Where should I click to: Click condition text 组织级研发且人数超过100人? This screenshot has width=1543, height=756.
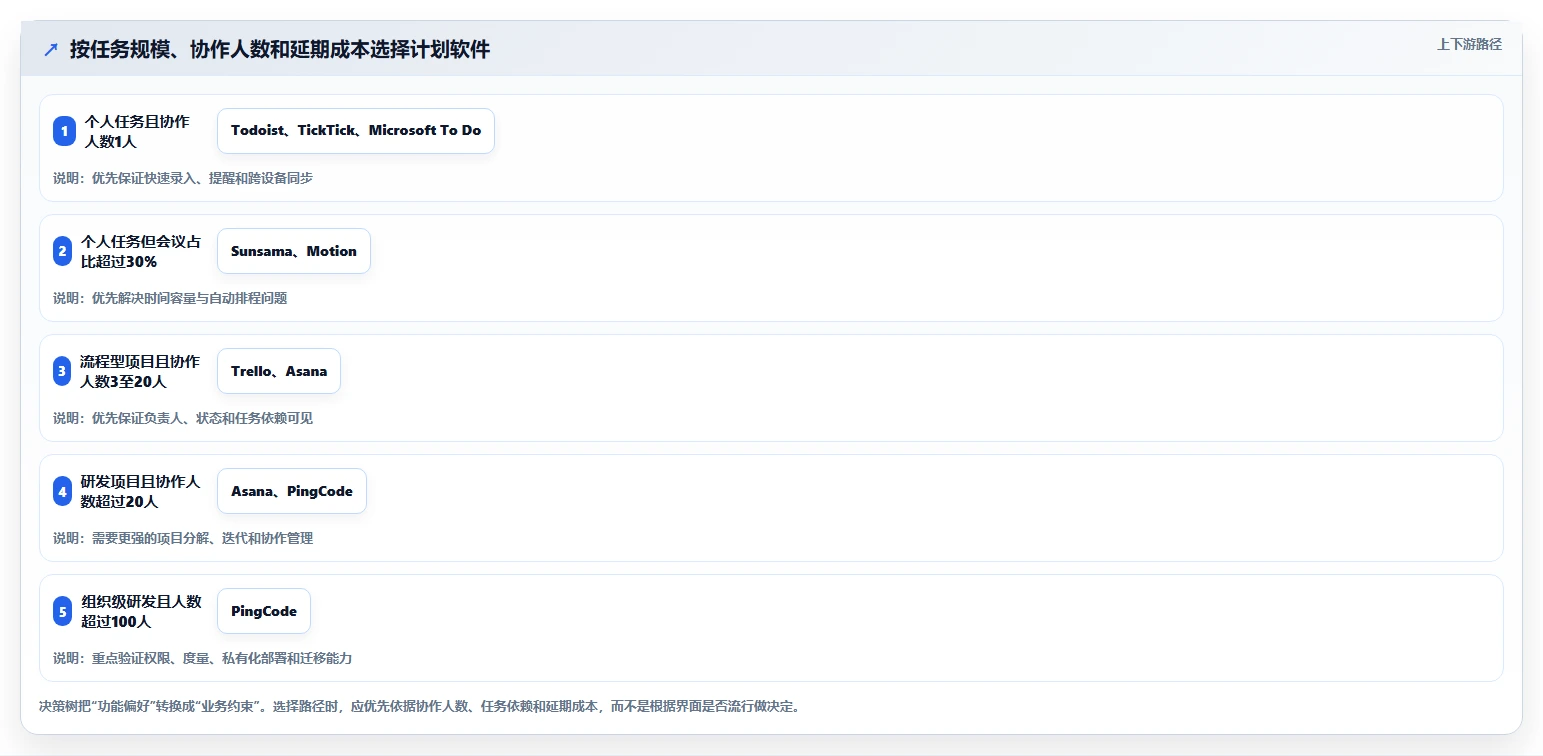point(141,611)
